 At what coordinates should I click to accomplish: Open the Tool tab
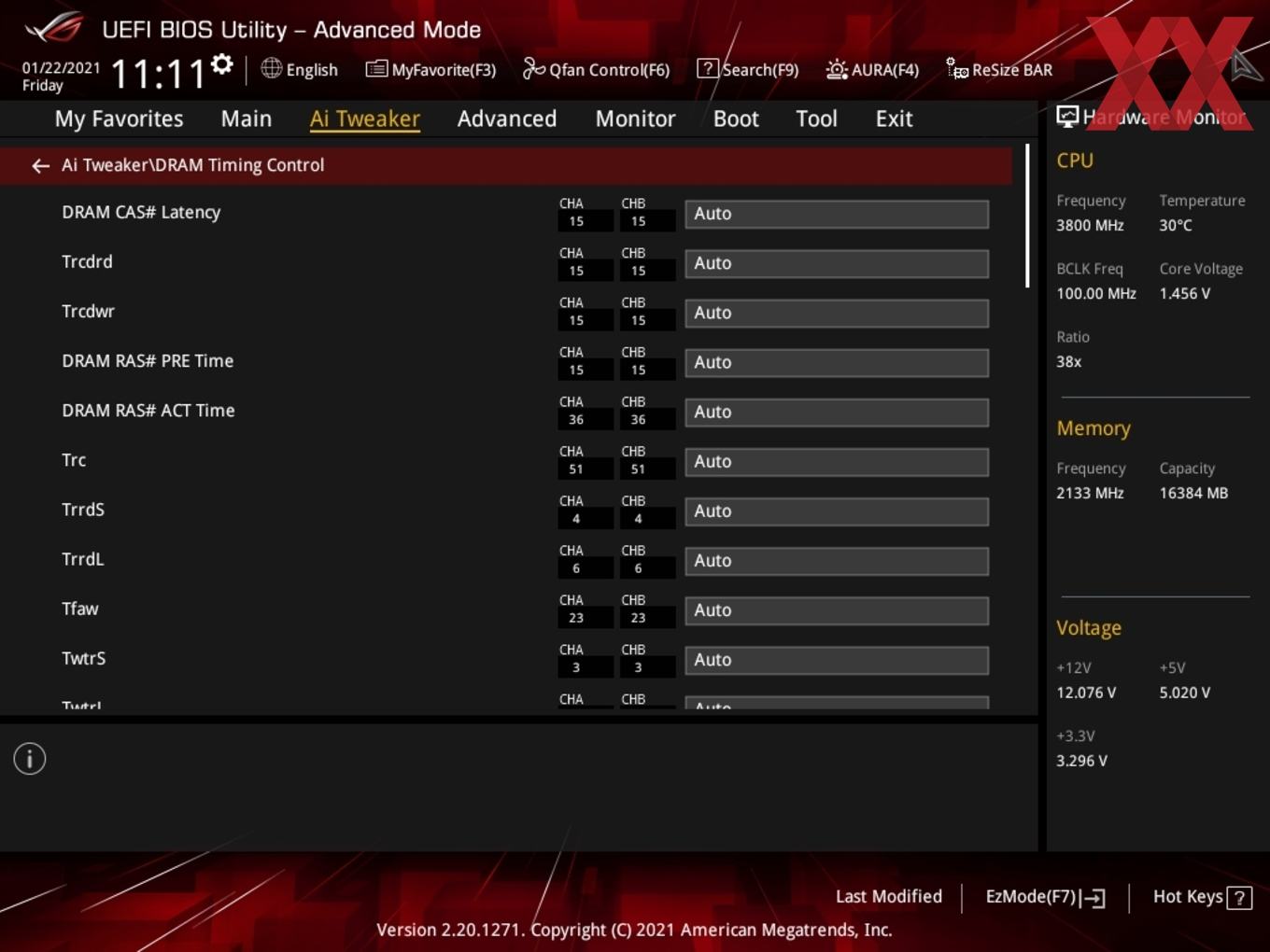click(x=817, y=119)
